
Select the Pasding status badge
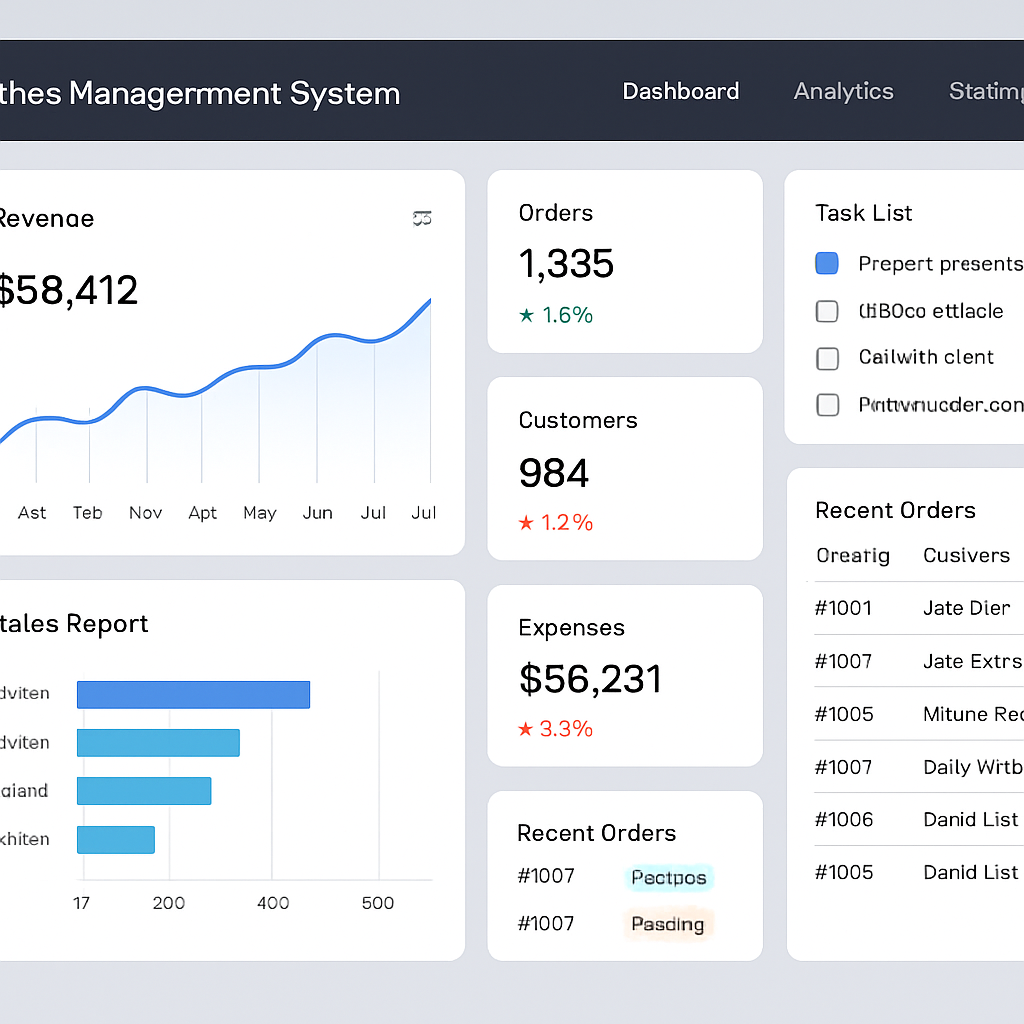(668, 924)
